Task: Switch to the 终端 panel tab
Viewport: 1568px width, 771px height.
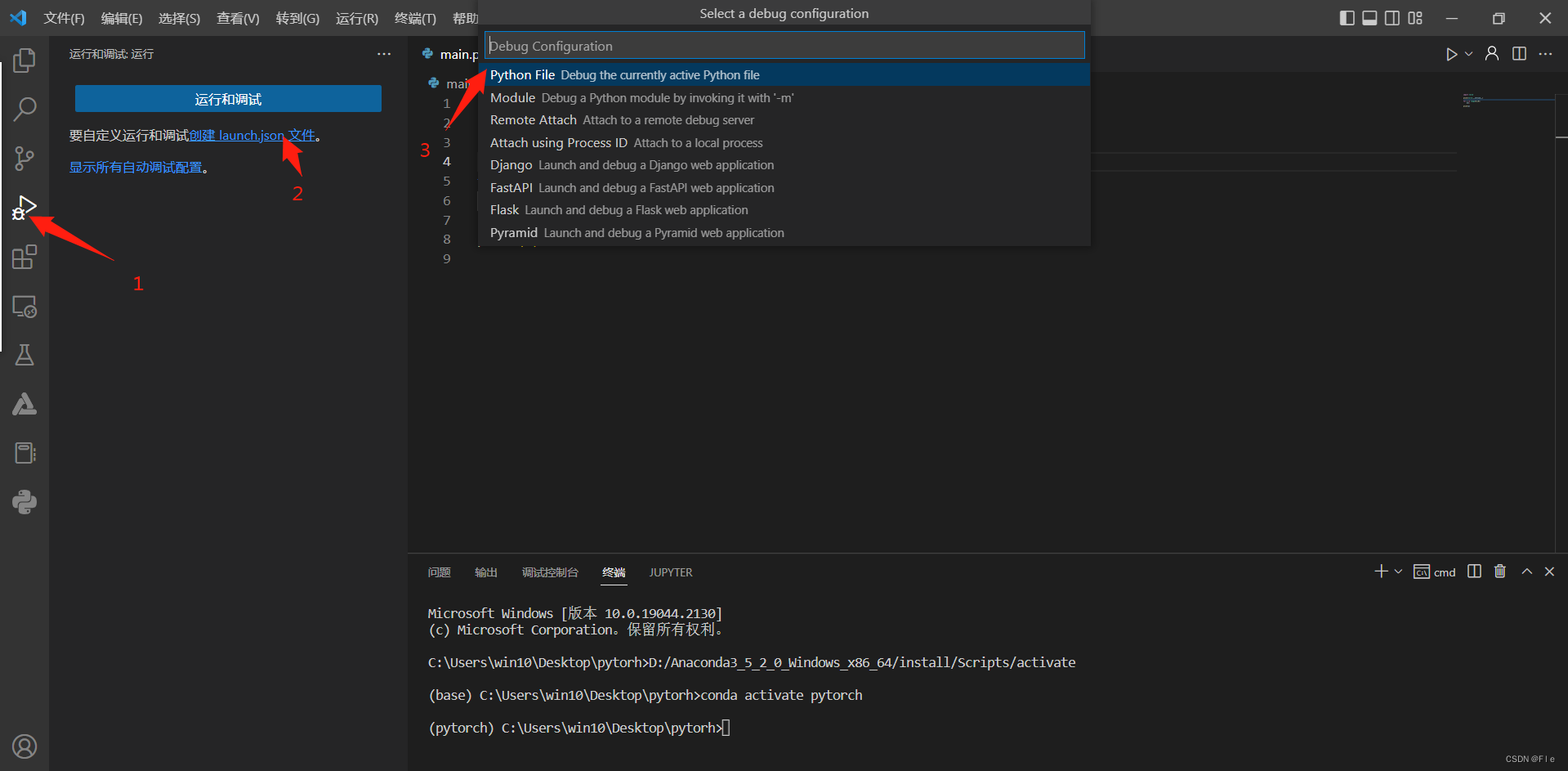Action: point(614,572)
